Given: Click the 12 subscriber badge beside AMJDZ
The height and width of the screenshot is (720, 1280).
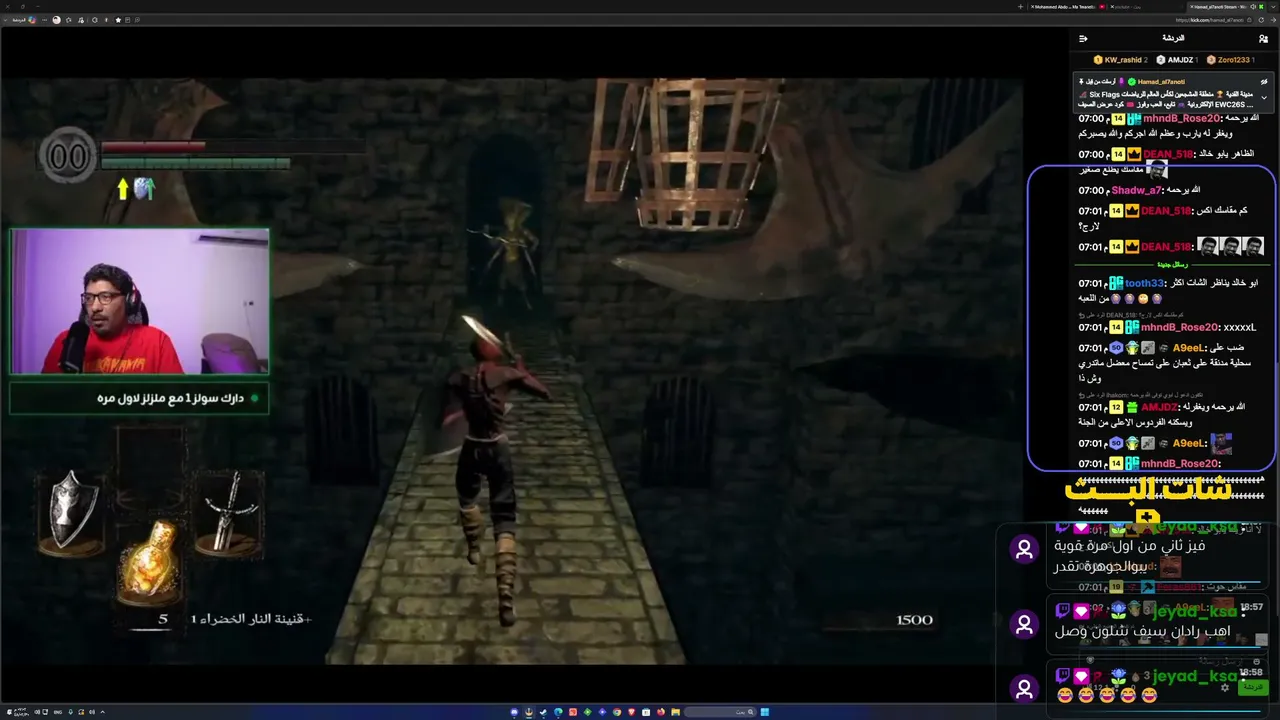Looking at the screenshot, I should [x=1118, y=408].
